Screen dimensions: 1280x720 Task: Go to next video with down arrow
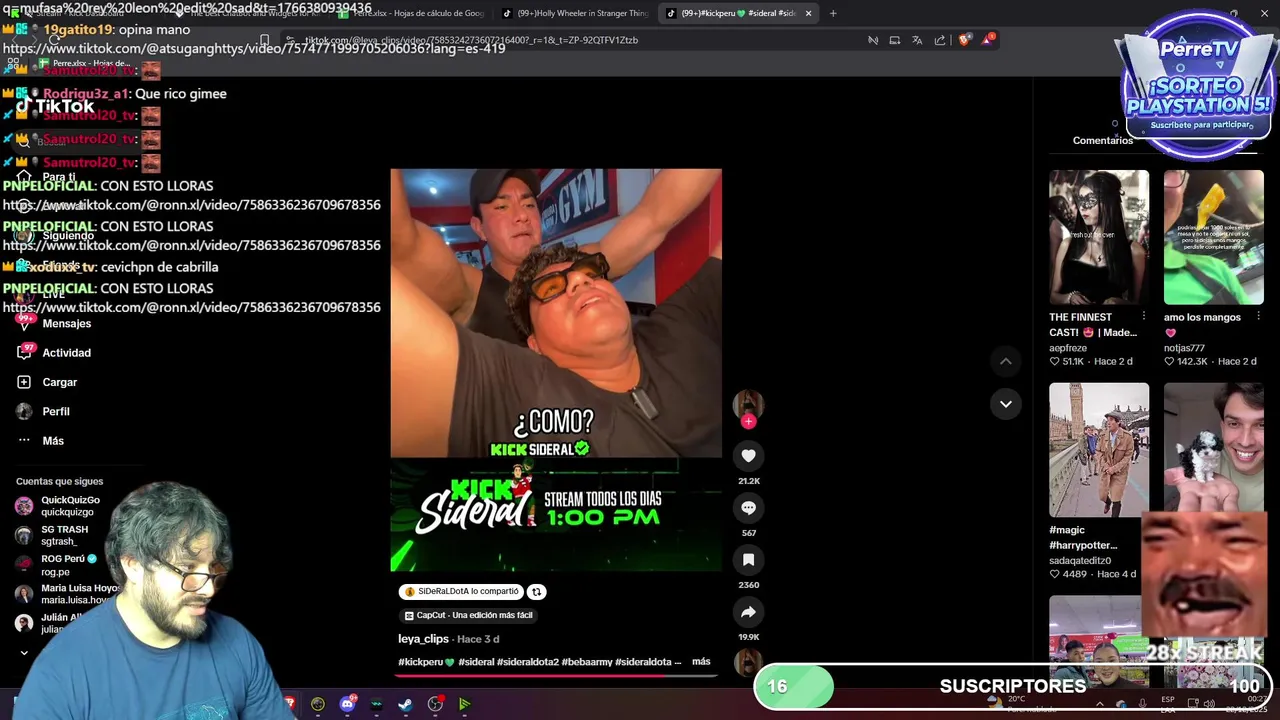(x=1006, y=404)
